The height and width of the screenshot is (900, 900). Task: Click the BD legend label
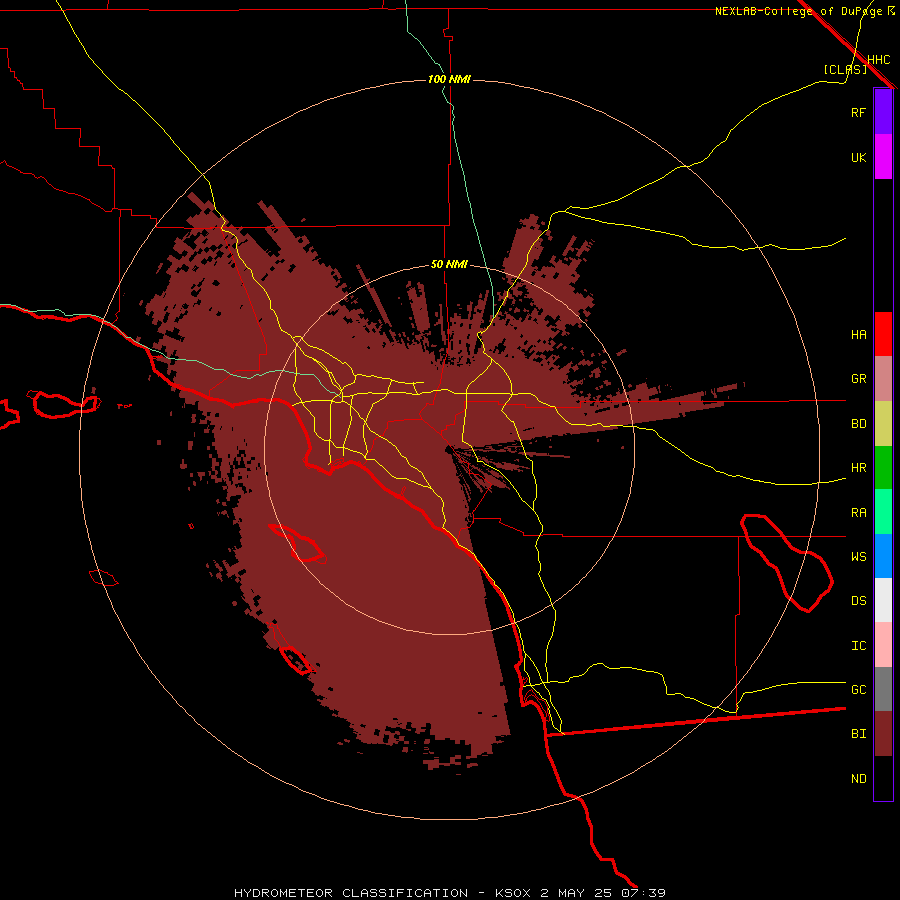[858, 423]
